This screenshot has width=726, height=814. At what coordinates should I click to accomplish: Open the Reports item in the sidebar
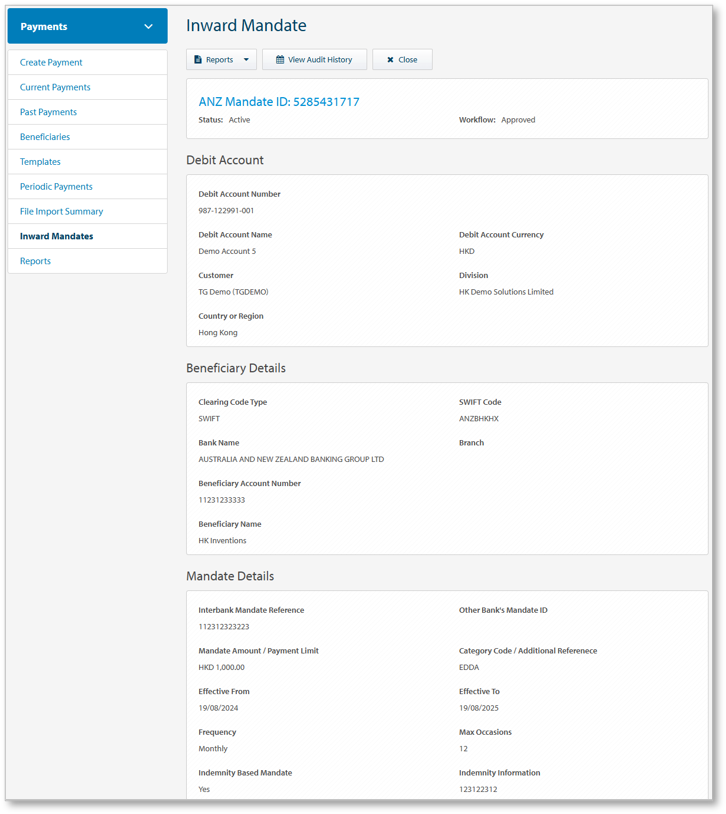tap(35, 261)
